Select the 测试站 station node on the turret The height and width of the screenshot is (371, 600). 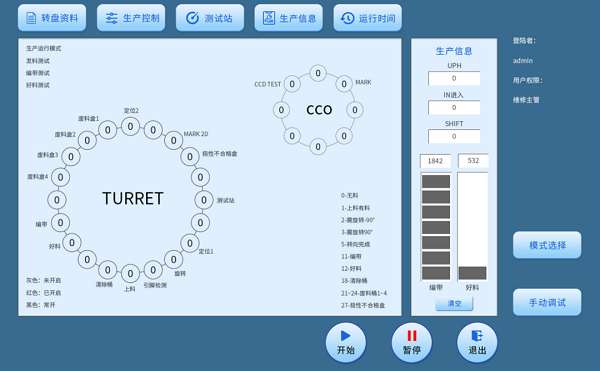(x=204, y=200)
